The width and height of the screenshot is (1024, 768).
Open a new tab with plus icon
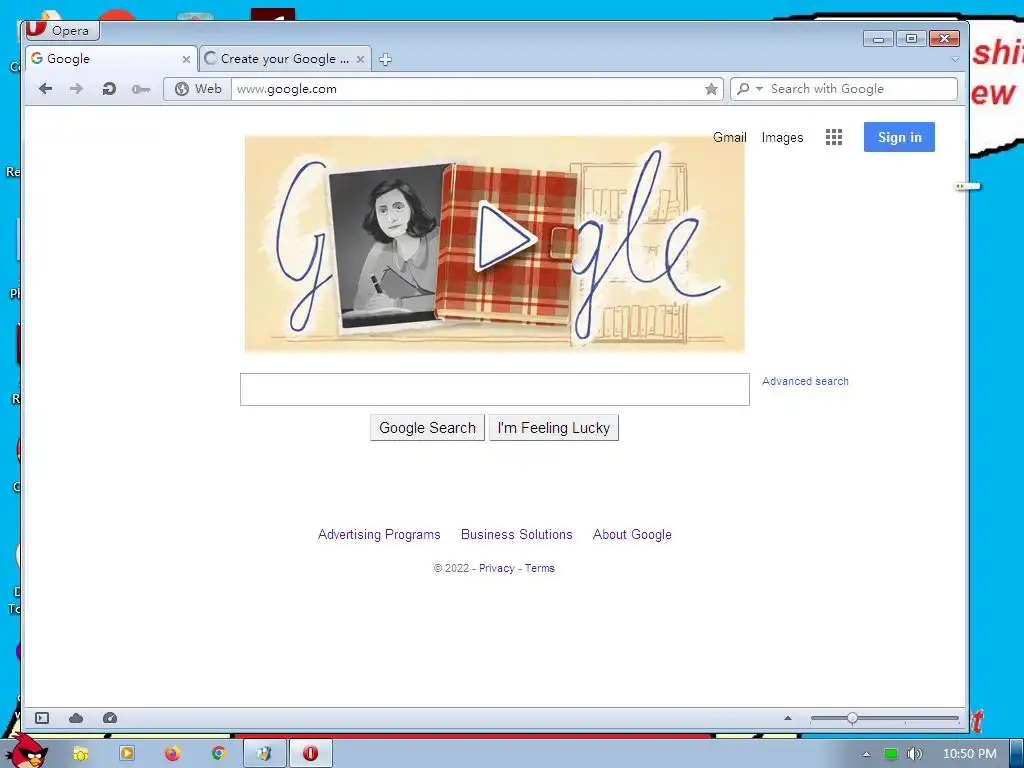(385, 59)
